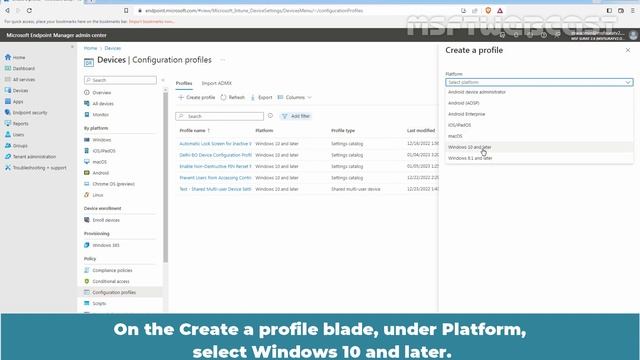The height and width of the screenshot is (360, 640).
Task: Open the Columns chooser
Action: [x=294, y=98]
